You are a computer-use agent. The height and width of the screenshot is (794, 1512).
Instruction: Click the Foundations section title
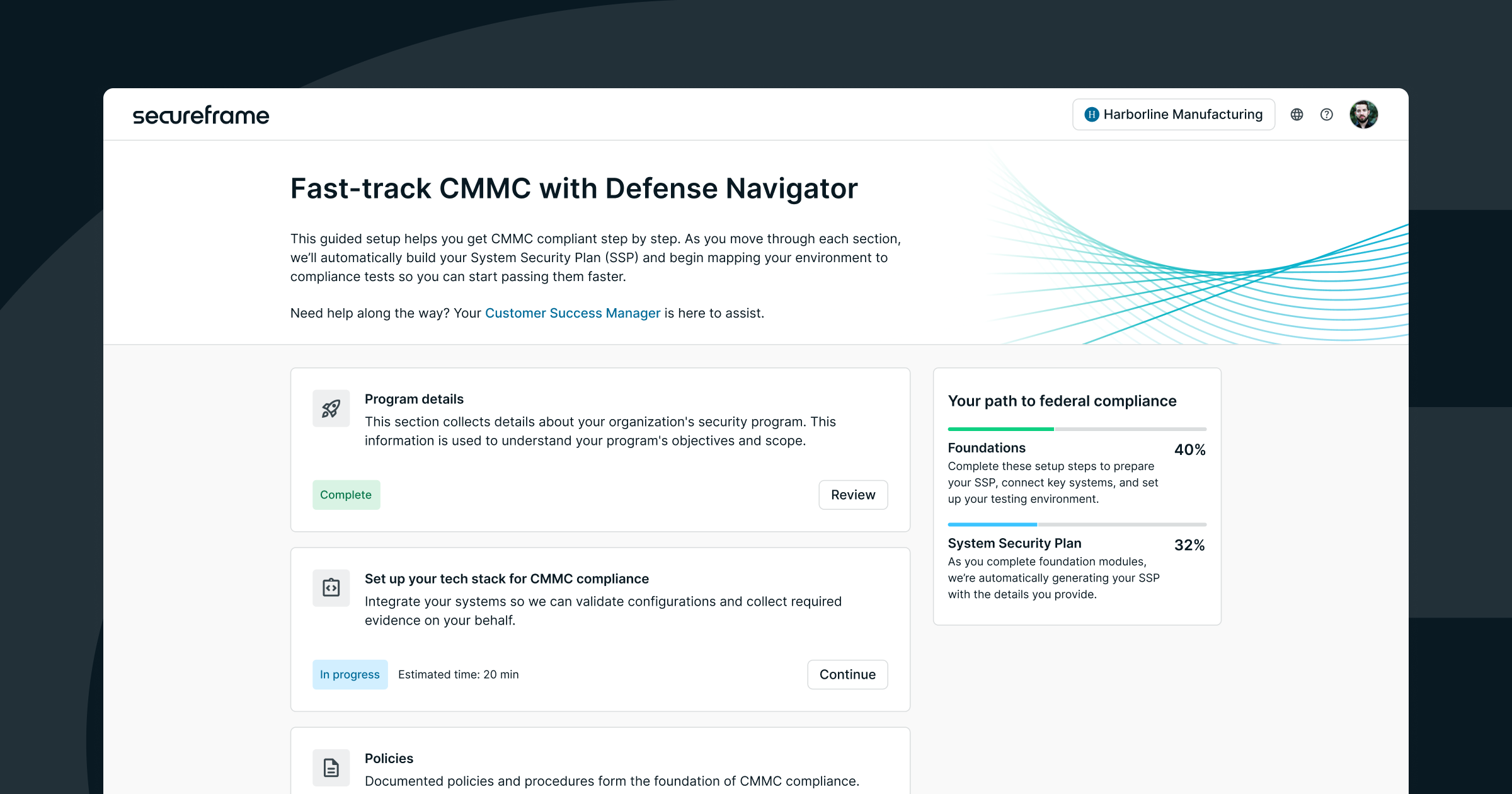pyautogui.click(x=987, y=448)
